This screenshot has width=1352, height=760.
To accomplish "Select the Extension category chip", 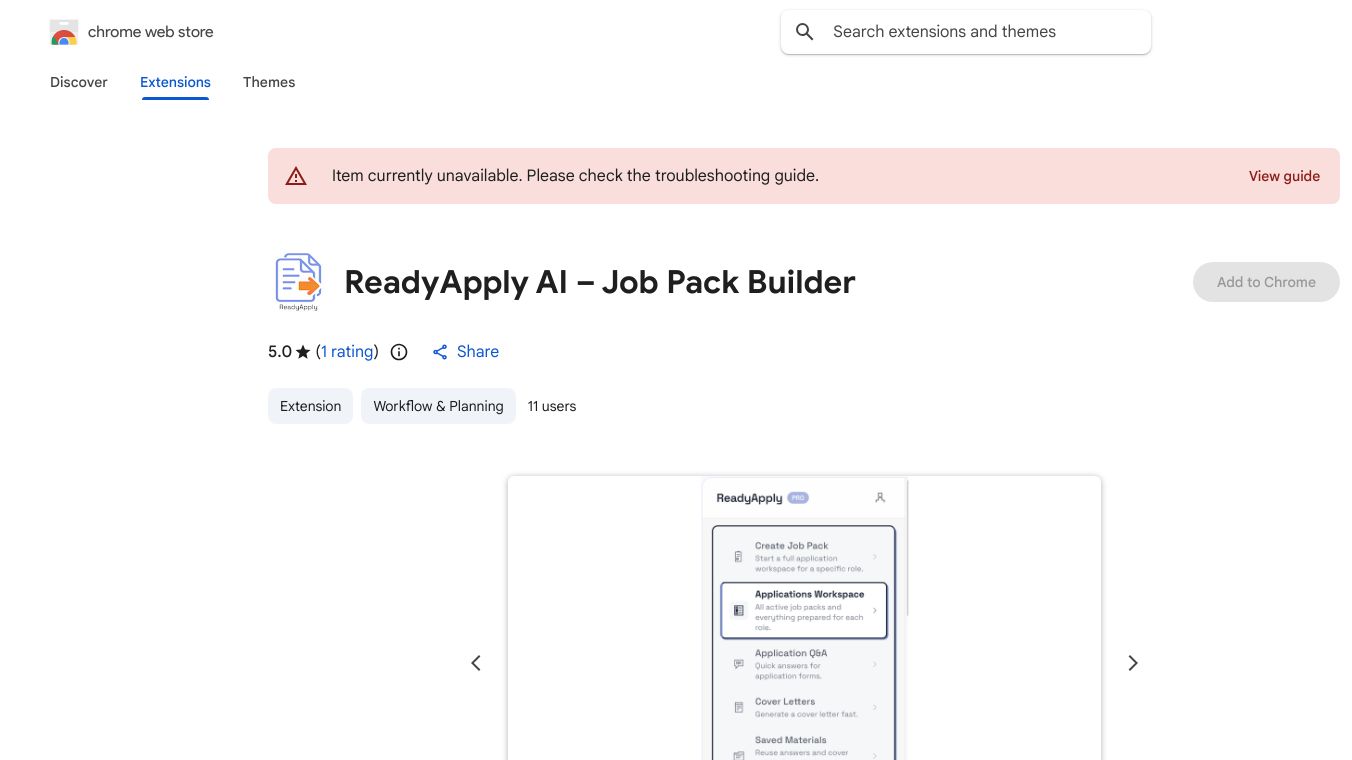I will coord(310,406).
